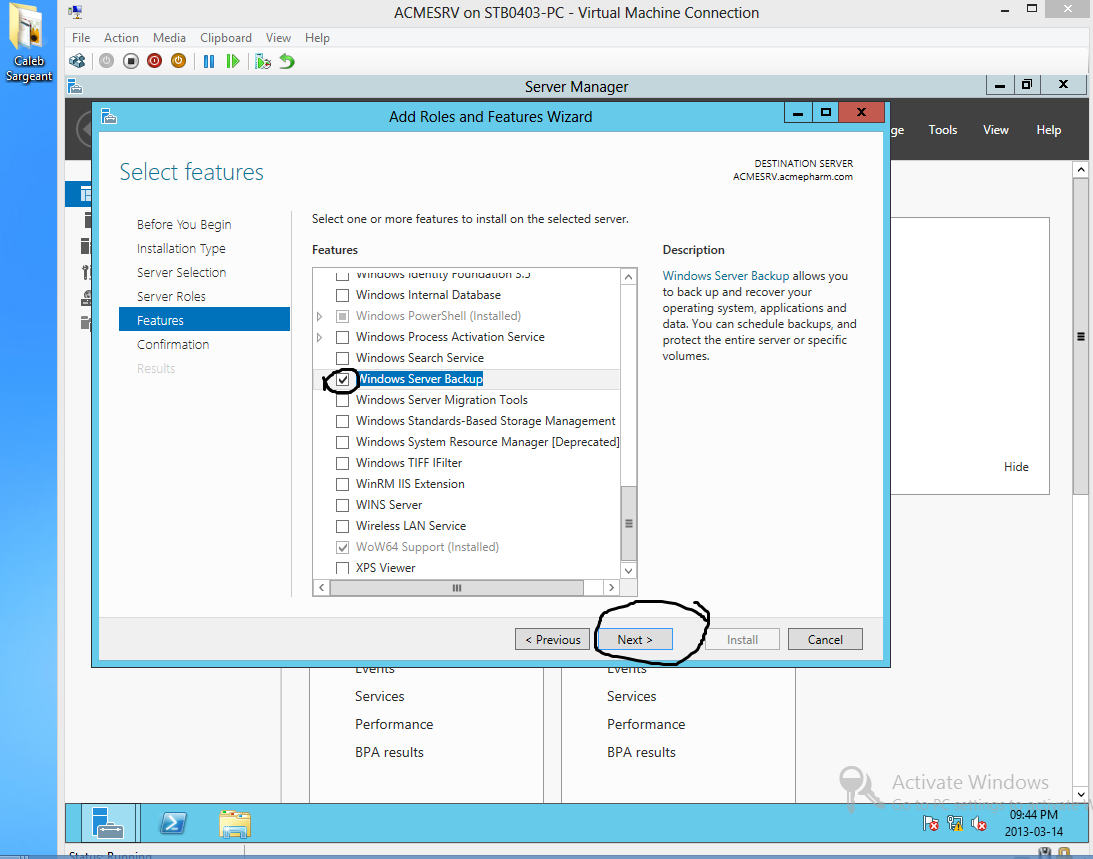
Task: Click the Checkpoint toolbar icon
Action: [x=263, y=61]
